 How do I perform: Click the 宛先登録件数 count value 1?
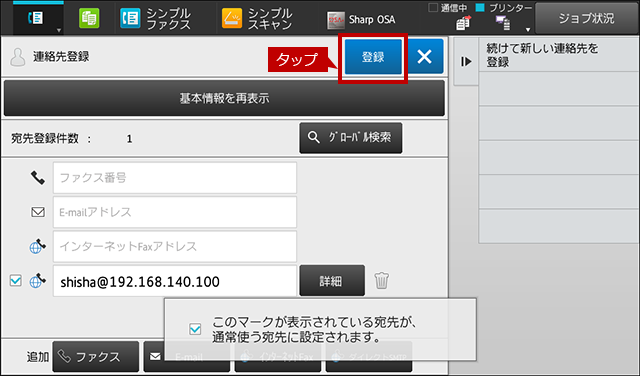click(x=129, y=139)
